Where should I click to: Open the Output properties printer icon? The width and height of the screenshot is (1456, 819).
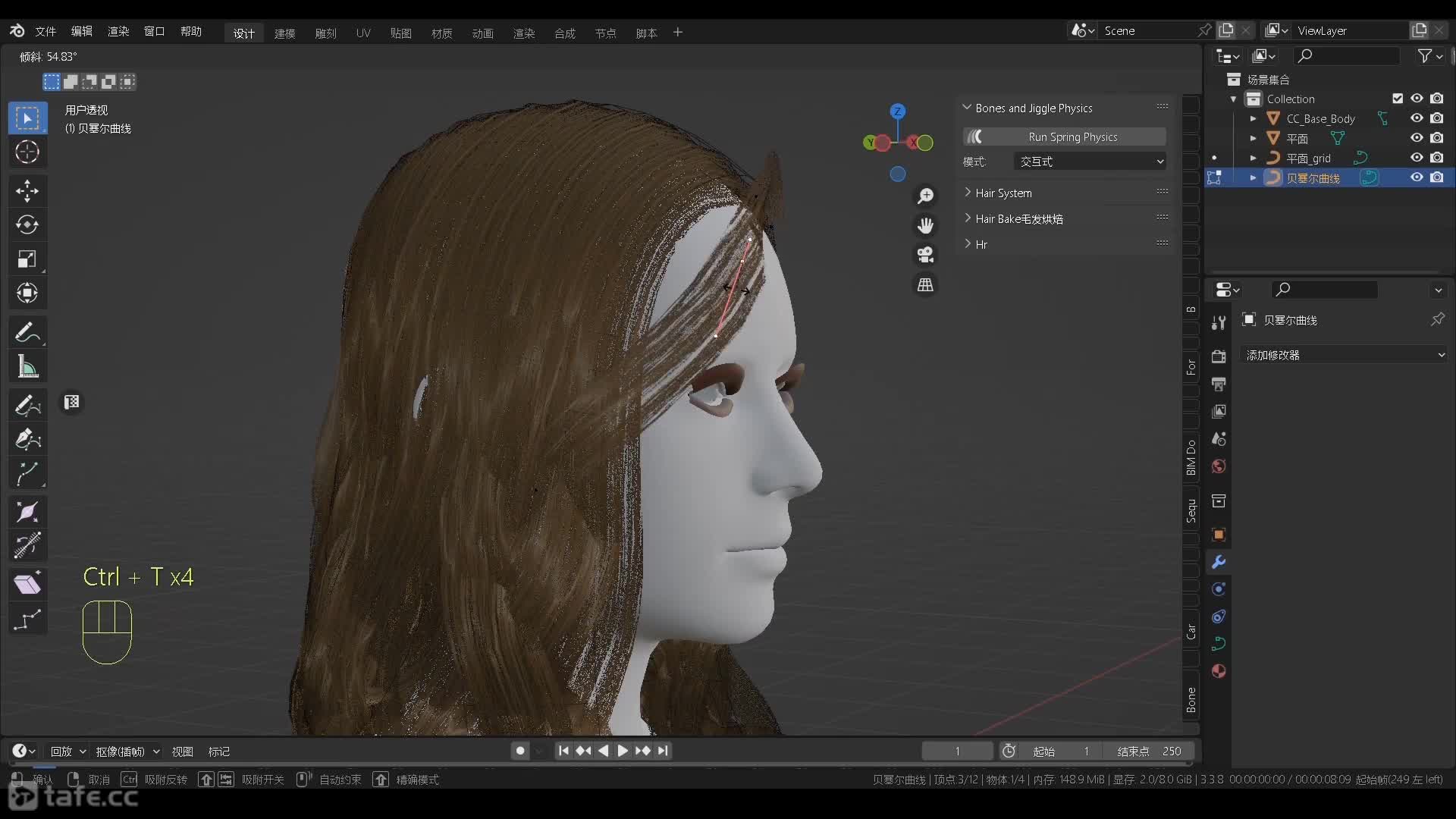1219,384
